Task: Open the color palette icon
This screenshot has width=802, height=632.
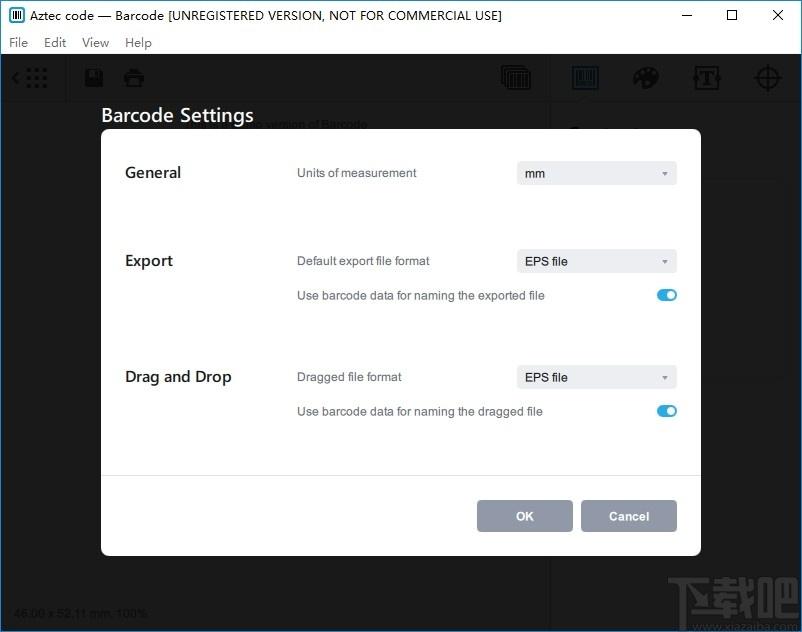Action: click(x=645, y=78)
